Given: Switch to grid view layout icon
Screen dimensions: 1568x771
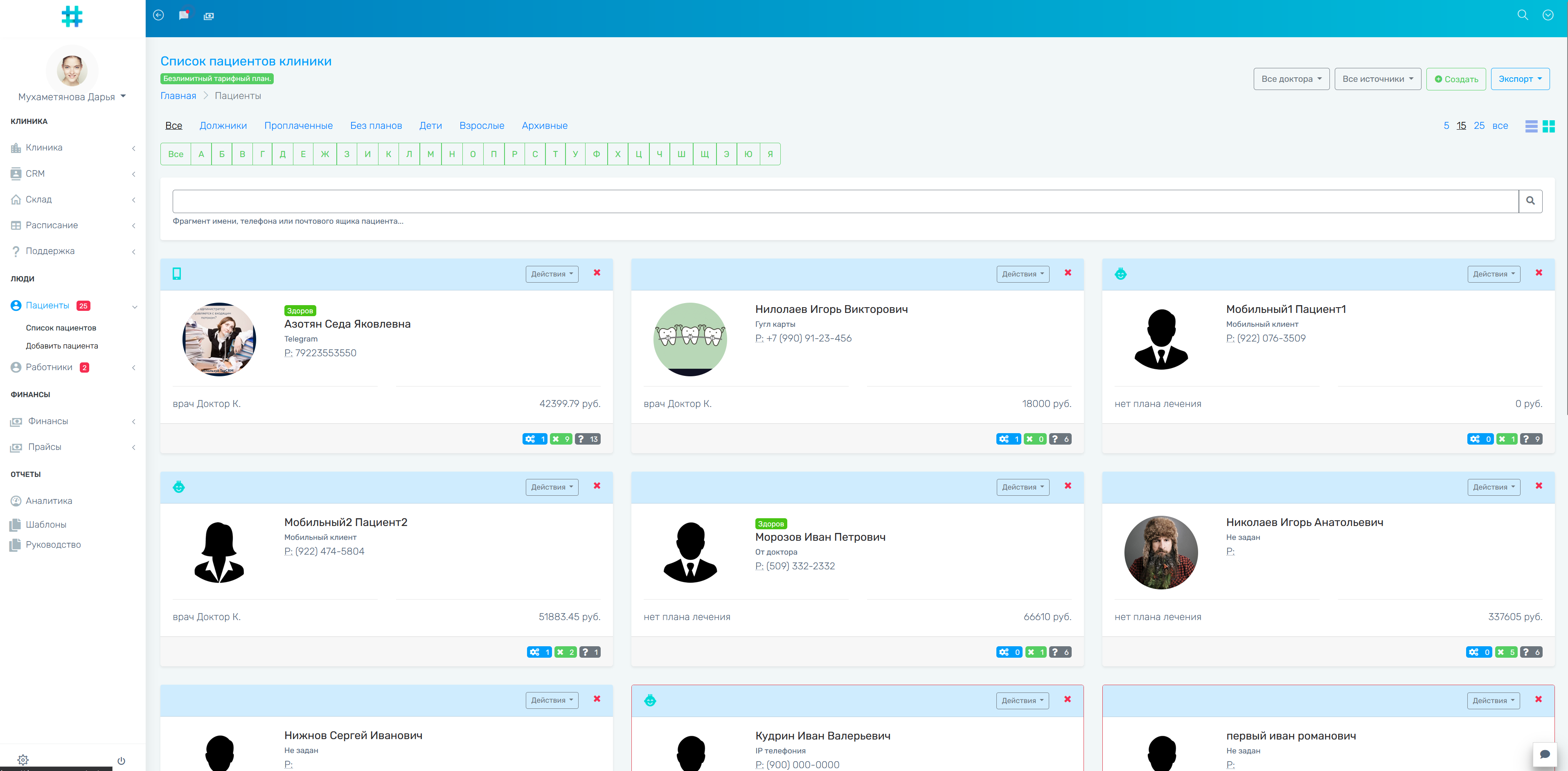Looking at the screenshot, I should [1548, 126].
